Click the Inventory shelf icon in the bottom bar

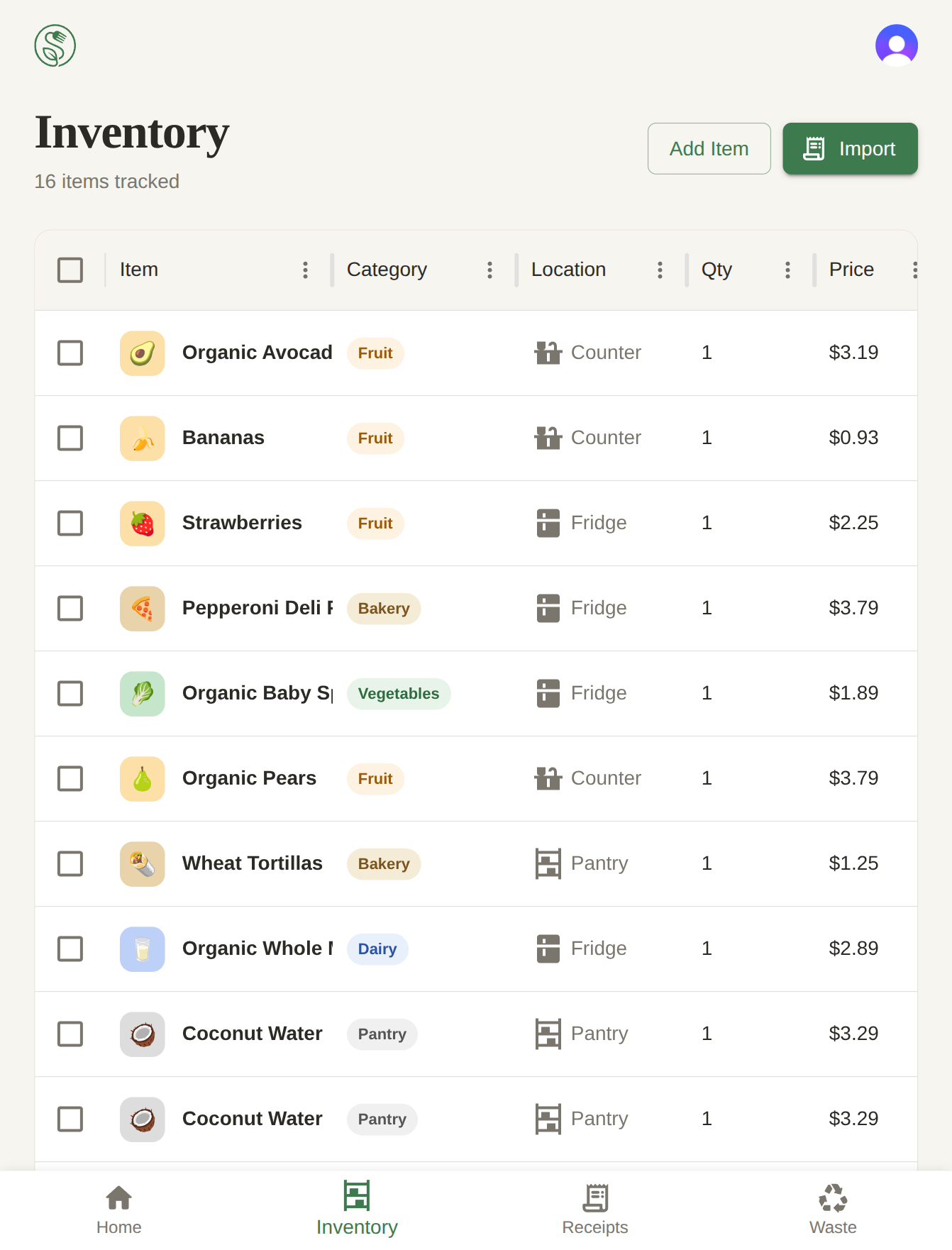357,1195
